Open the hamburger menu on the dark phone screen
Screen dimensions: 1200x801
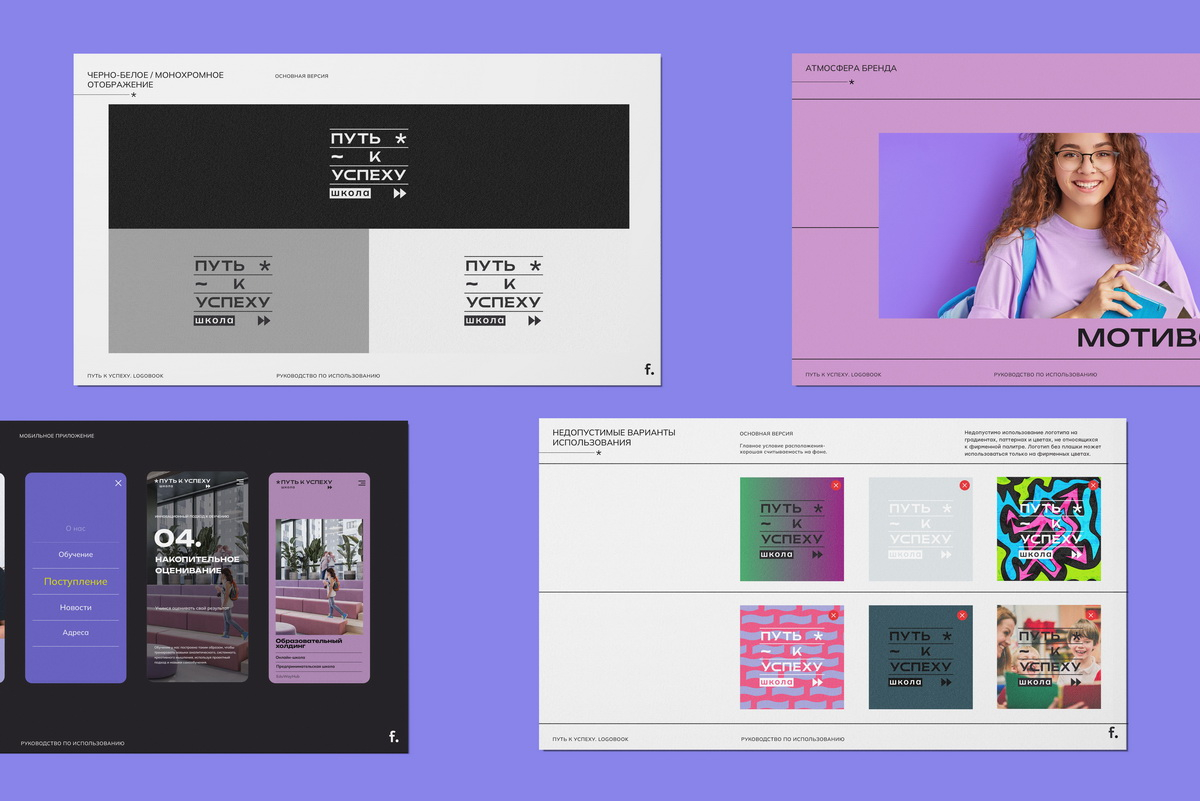[x=240, y=482]
